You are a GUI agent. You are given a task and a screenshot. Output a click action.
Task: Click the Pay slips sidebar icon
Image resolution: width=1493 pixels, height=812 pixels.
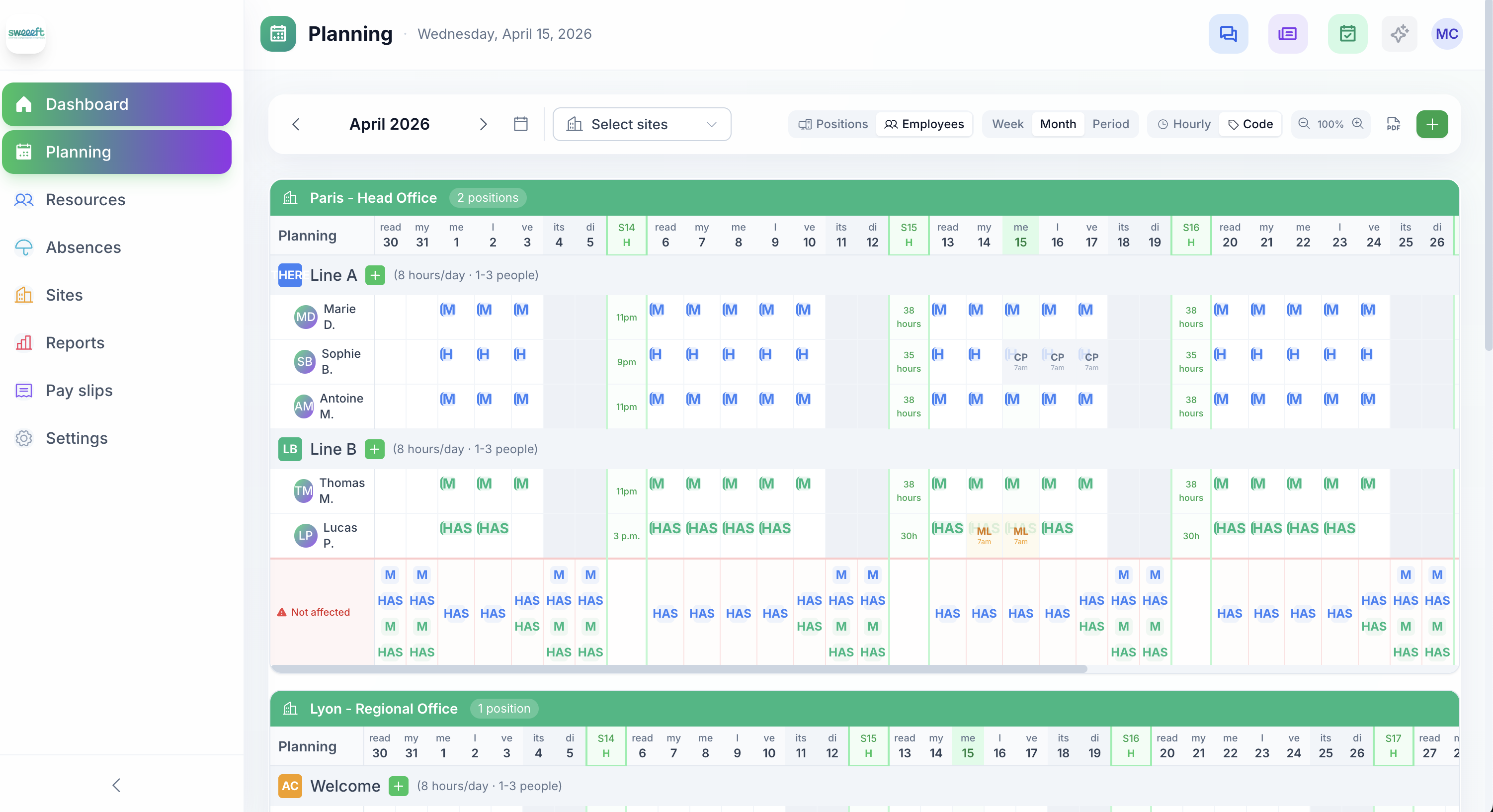(x=24, y=390)
